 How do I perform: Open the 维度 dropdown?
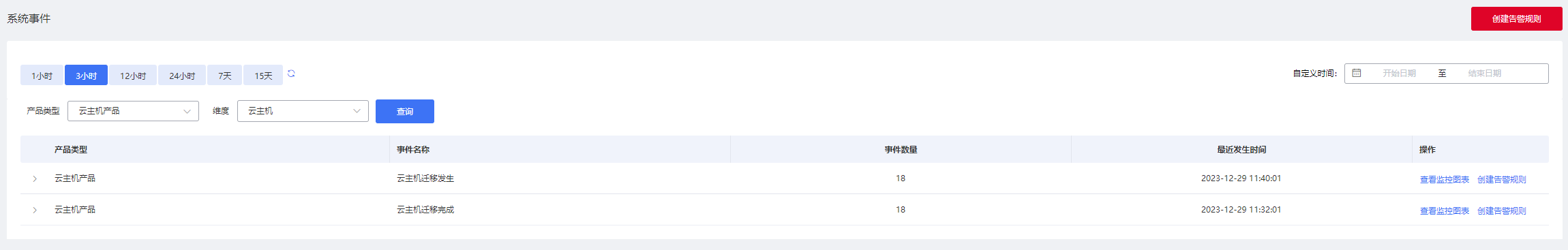coord(303,111)
